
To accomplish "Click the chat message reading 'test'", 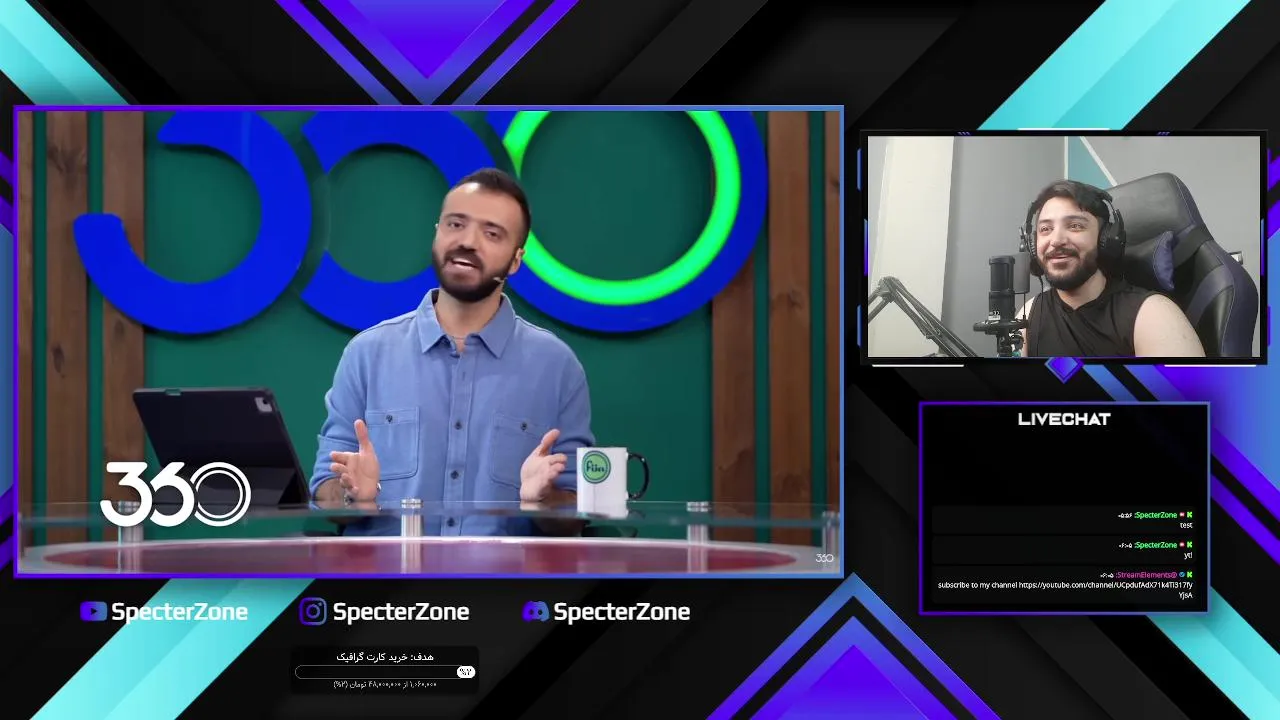I will click(x=1186, y=525).
